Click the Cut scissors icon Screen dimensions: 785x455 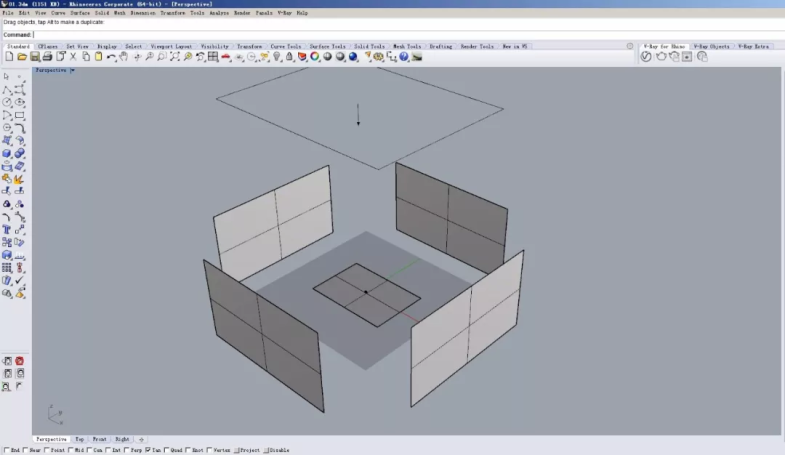[x=73, y=57]
